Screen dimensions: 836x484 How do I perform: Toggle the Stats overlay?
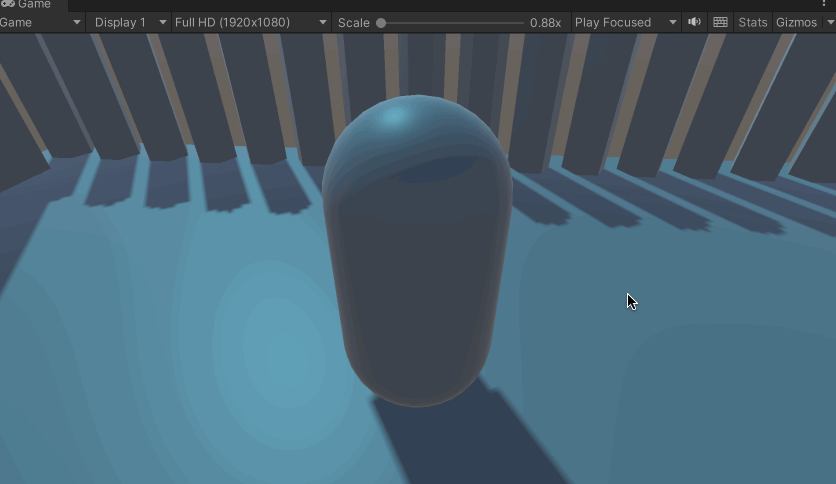click(x=752, y=22)
